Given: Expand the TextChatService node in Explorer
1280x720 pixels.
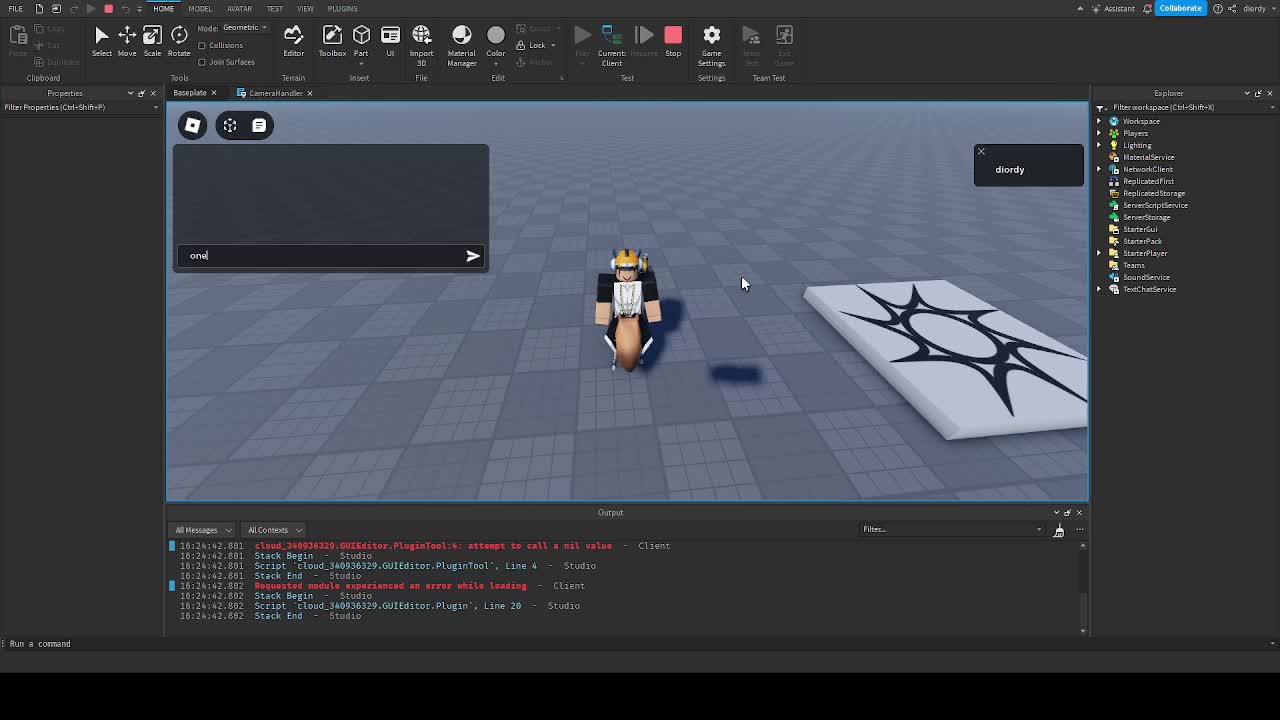Looking at the screenshot, I should (x=1099, y=289).
